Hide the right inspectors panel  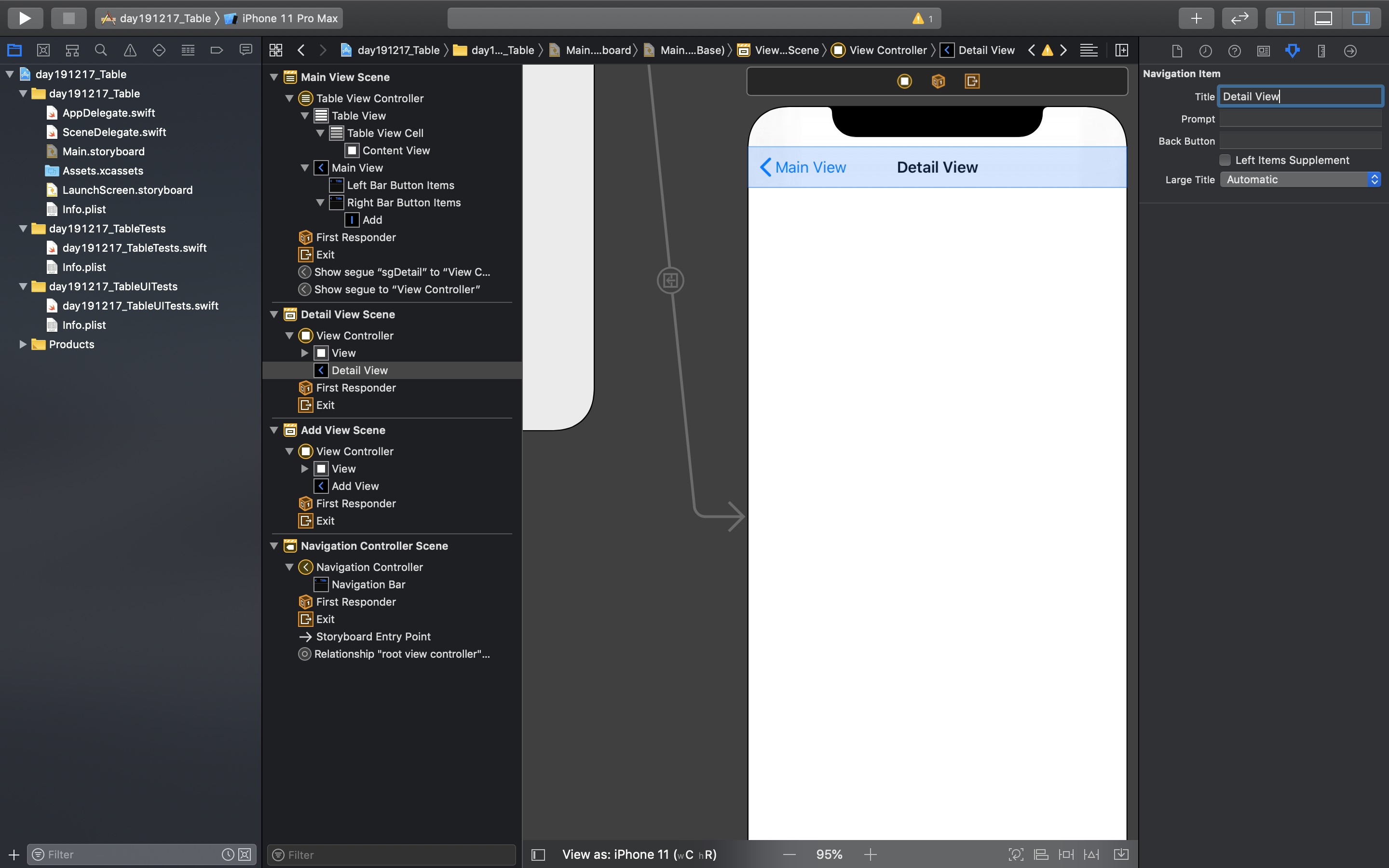coord(1360,18)
